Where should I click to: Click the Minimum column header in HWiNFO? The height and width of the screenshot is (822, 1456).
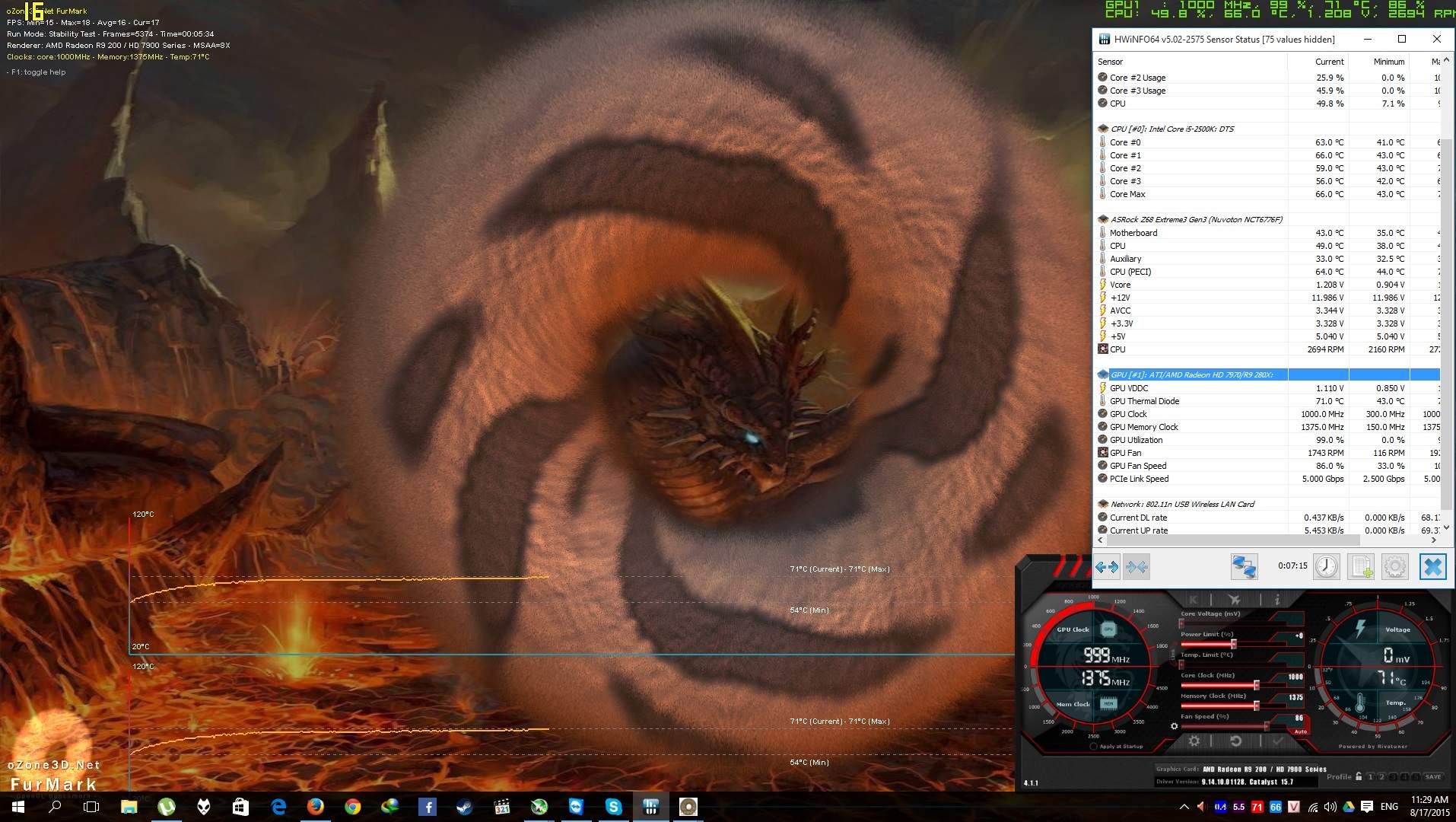[1388, 62]
